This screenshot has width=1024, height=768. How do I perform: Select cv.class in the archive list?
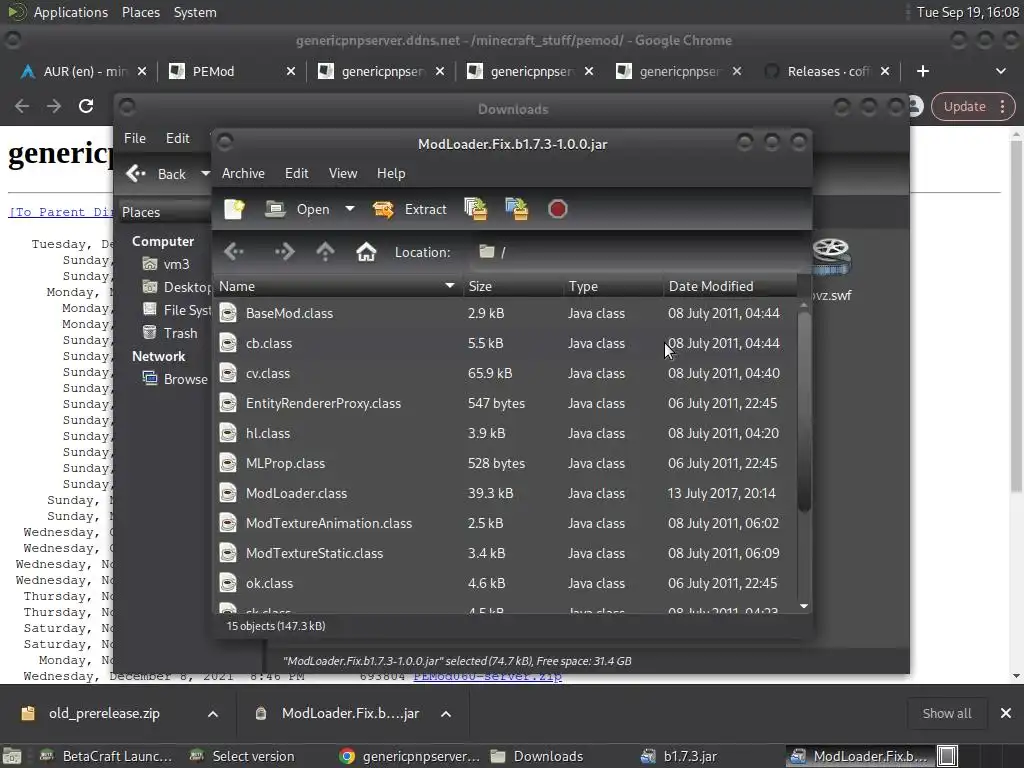tap(505, 374)
